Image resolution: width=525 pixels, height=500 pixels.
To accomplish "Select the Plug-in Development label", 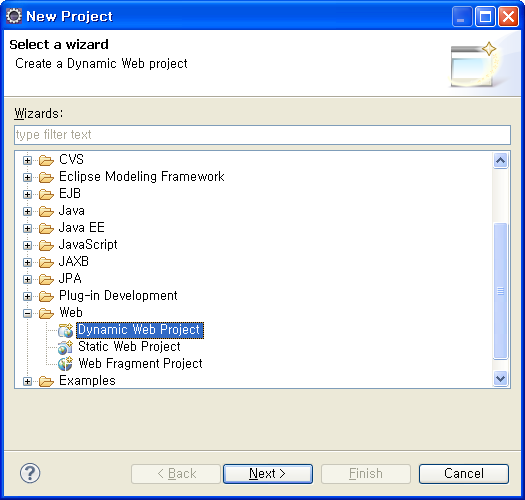I will [x=118, y=296].
